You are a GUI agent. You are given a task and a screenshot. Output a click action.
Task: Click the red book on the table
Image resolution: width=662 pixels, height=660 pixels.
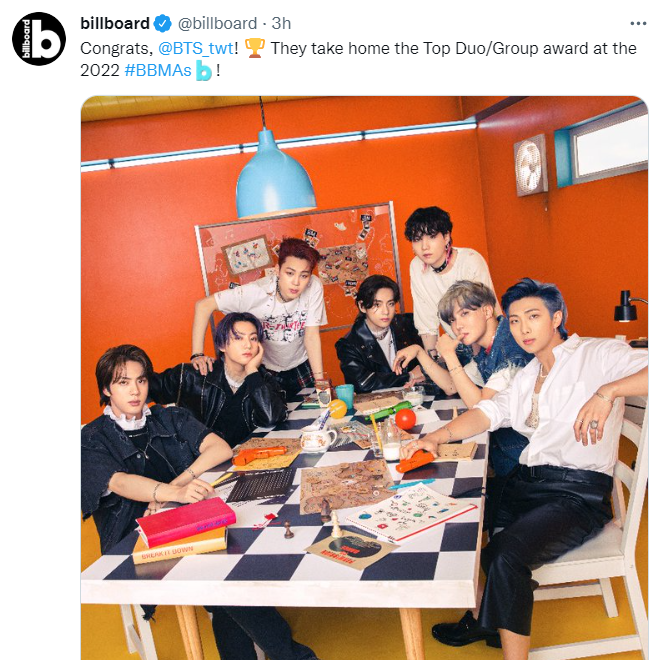coord(186,521)
